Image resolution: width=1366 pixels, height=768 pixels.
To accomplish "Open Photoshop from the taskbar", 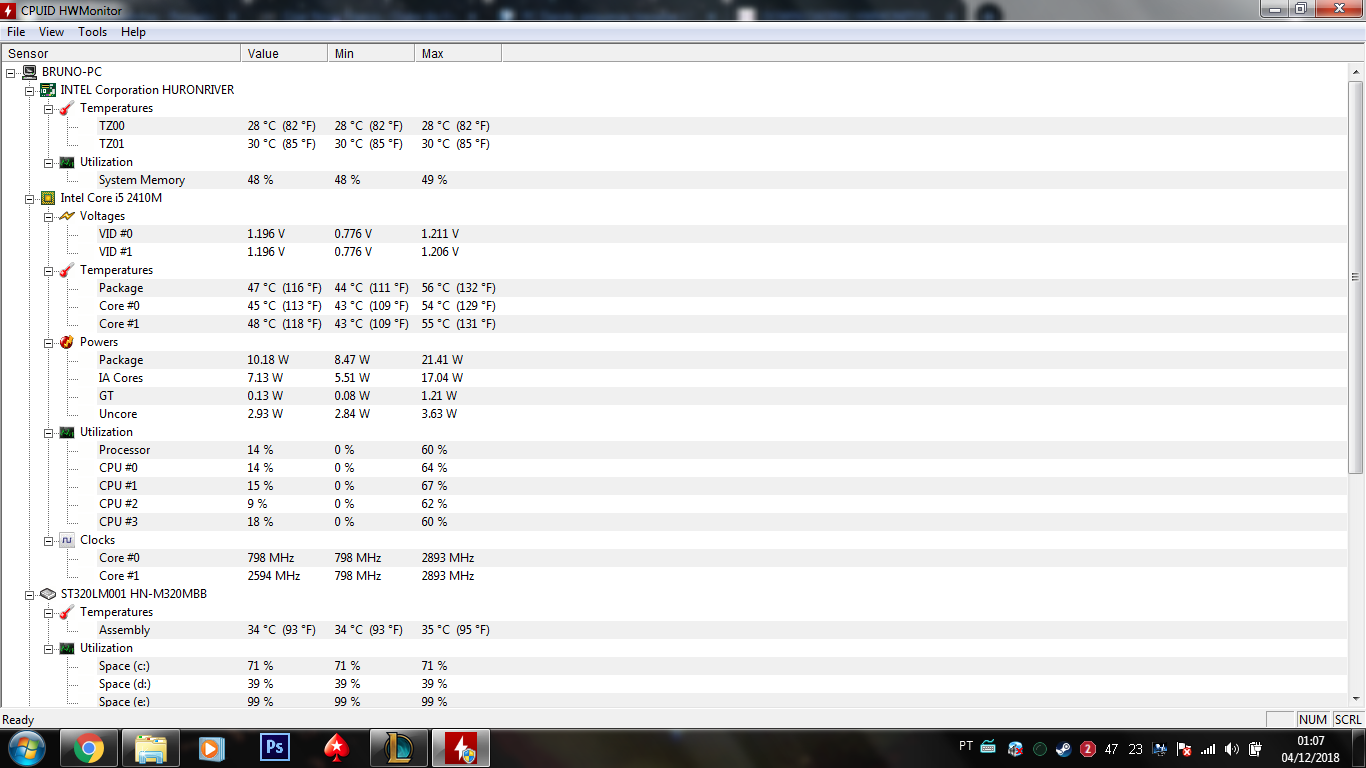I will [x=274, y=748].
